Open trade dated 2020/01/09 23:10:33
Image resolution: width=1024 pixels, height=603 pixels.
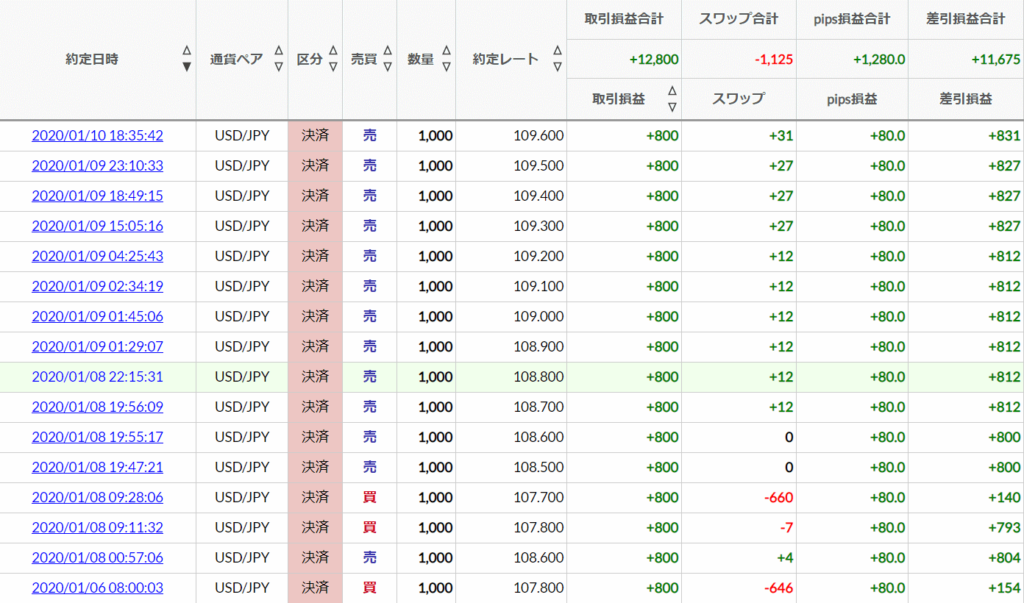[97, 166]
